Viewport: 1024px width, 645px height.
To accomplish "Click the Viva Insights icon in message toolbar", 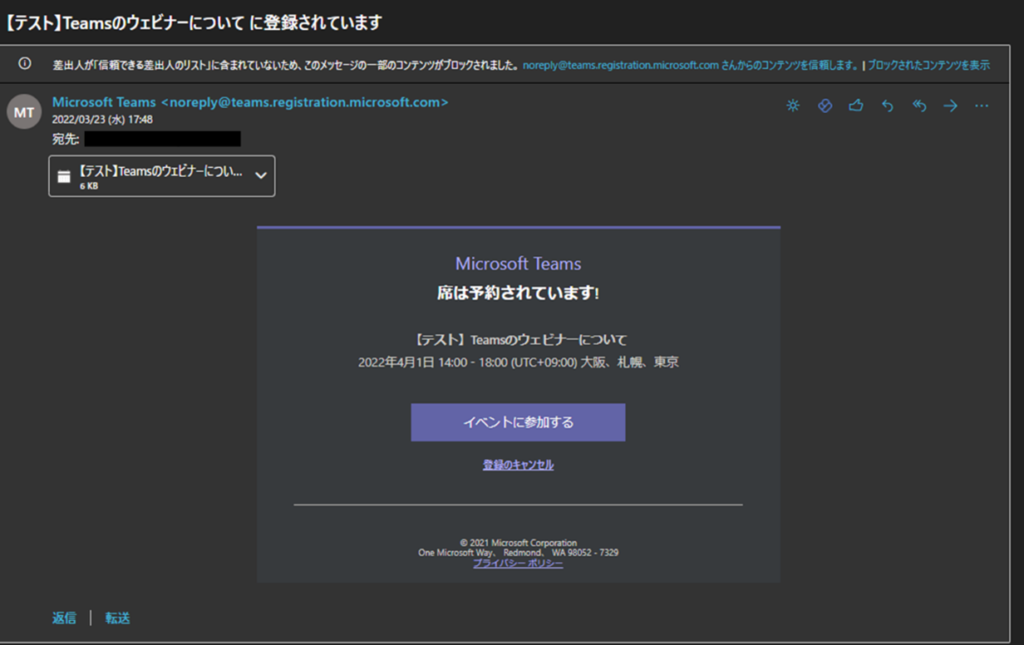I will click(825, 106).
